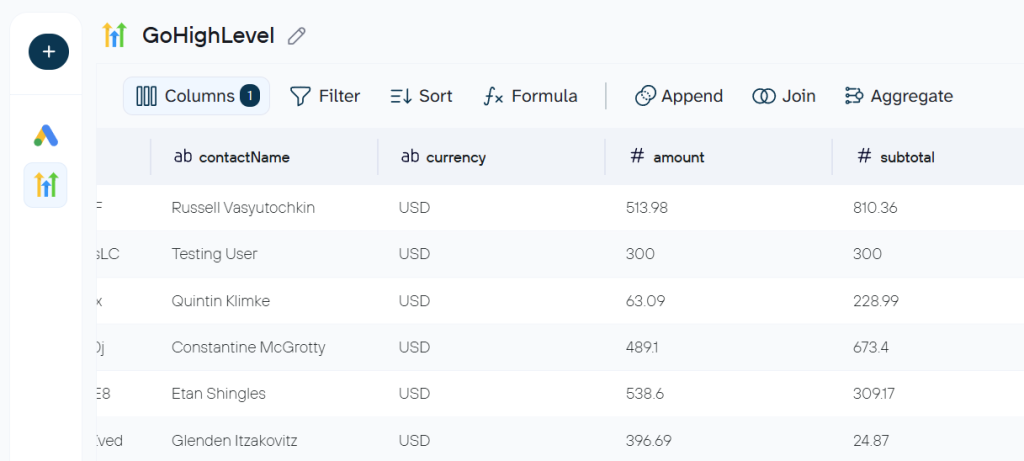Click the amount value 513.98

click(x=647, y=208)
